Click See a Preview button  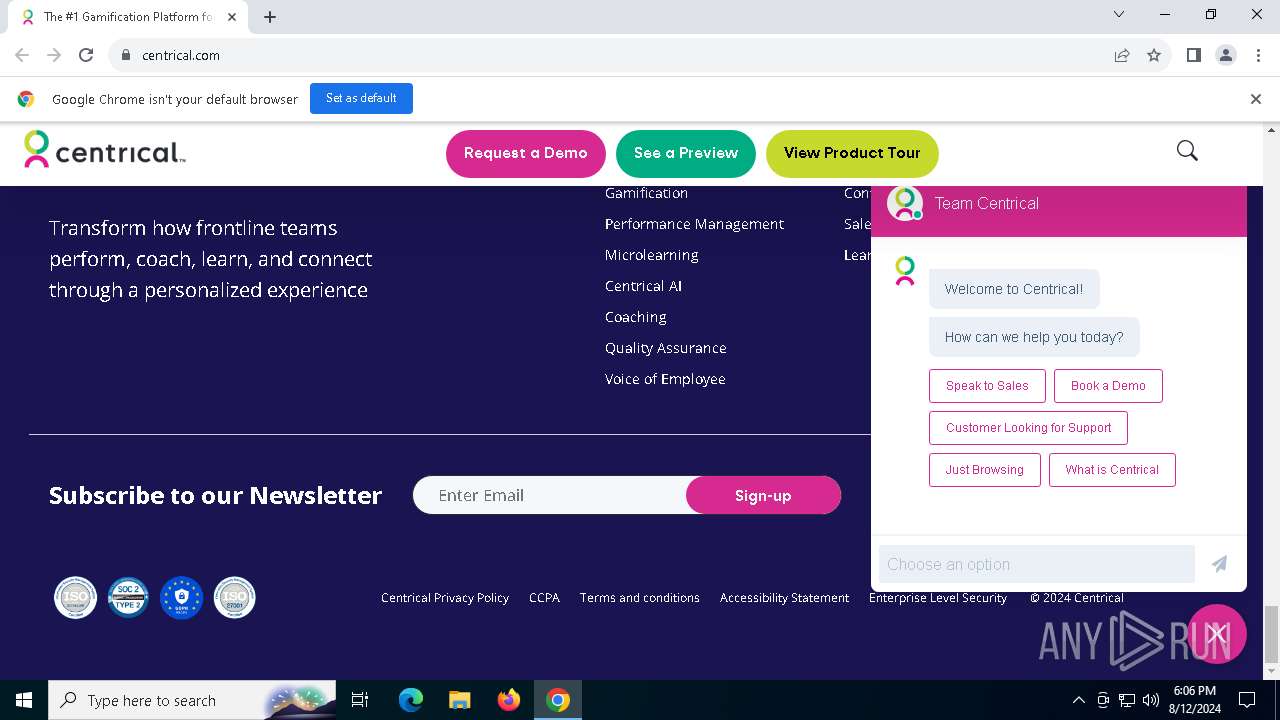tap(686, 153)
